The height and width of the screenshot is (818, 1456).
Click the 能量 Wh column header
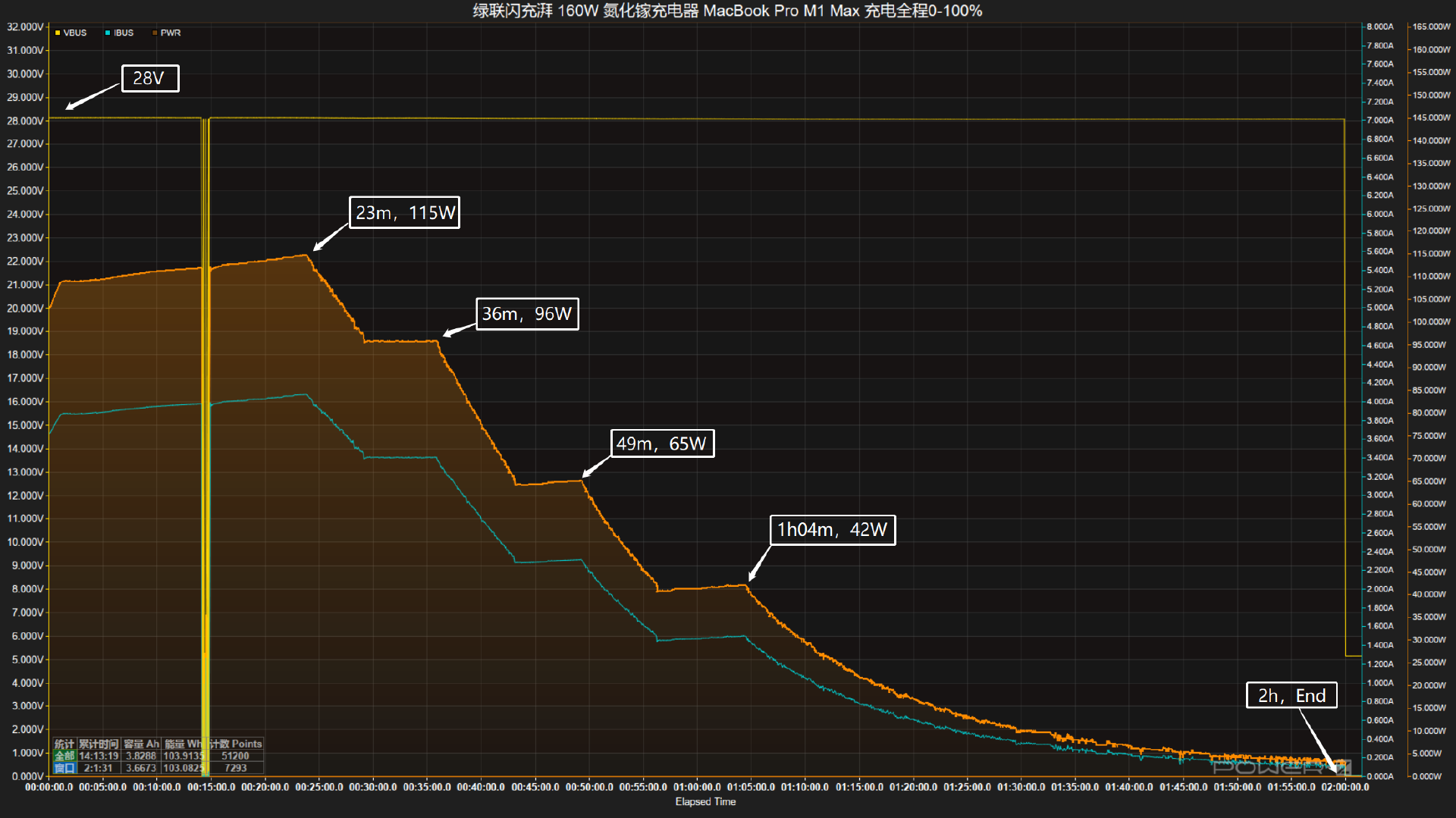[184, 744]
